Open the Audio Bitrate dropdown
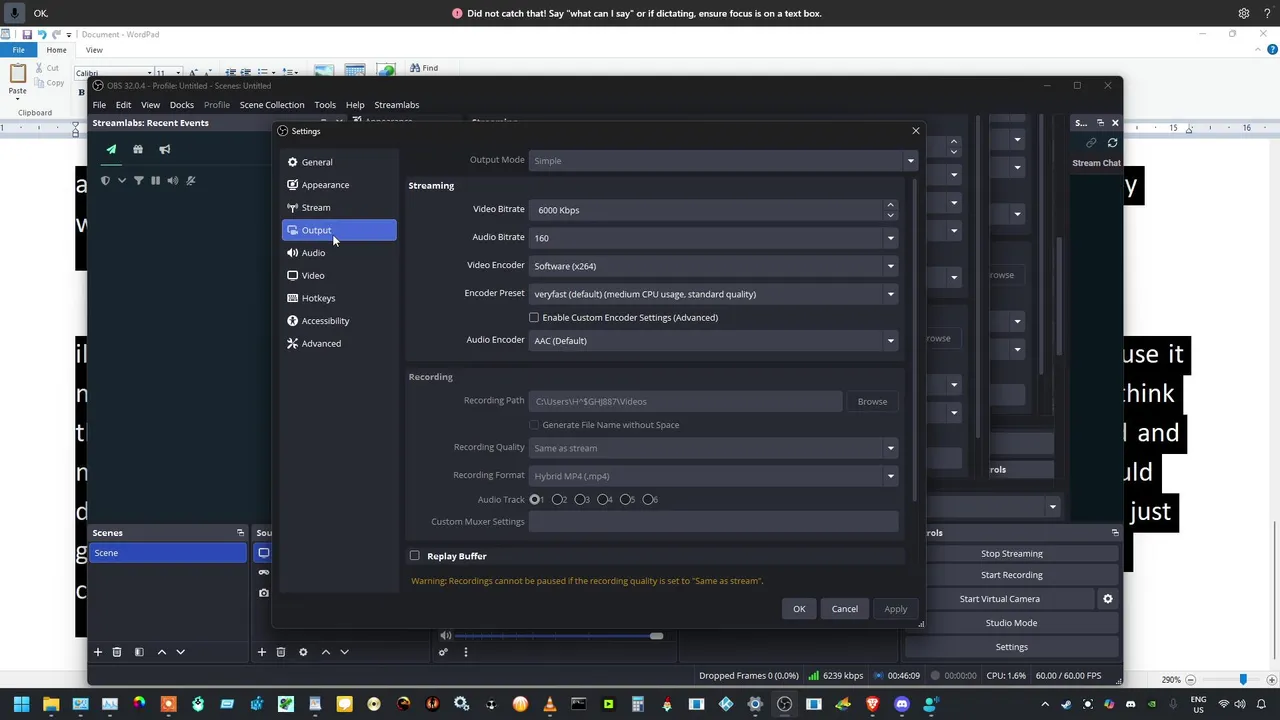 (x=714, y=238)
